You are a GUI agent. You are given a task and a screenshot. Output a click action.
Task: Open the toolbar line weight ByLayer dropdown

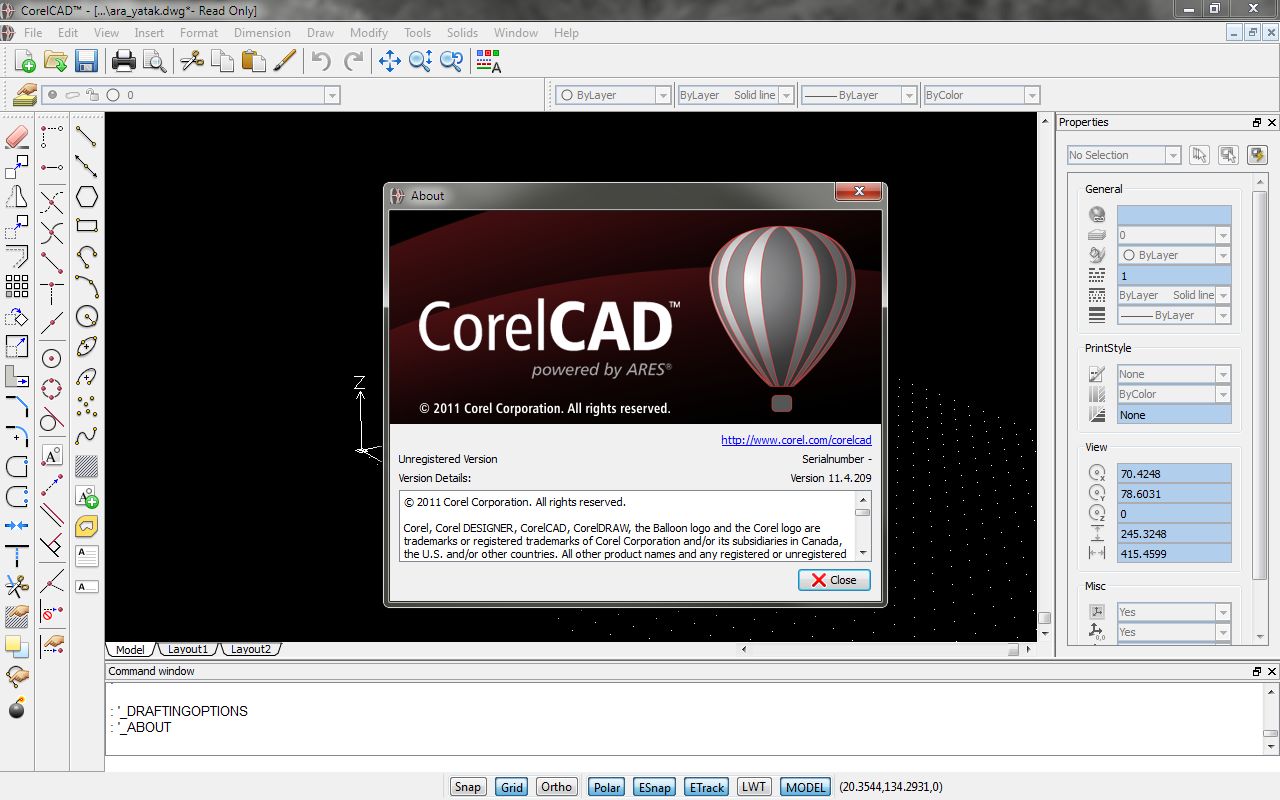click(909, 95)
